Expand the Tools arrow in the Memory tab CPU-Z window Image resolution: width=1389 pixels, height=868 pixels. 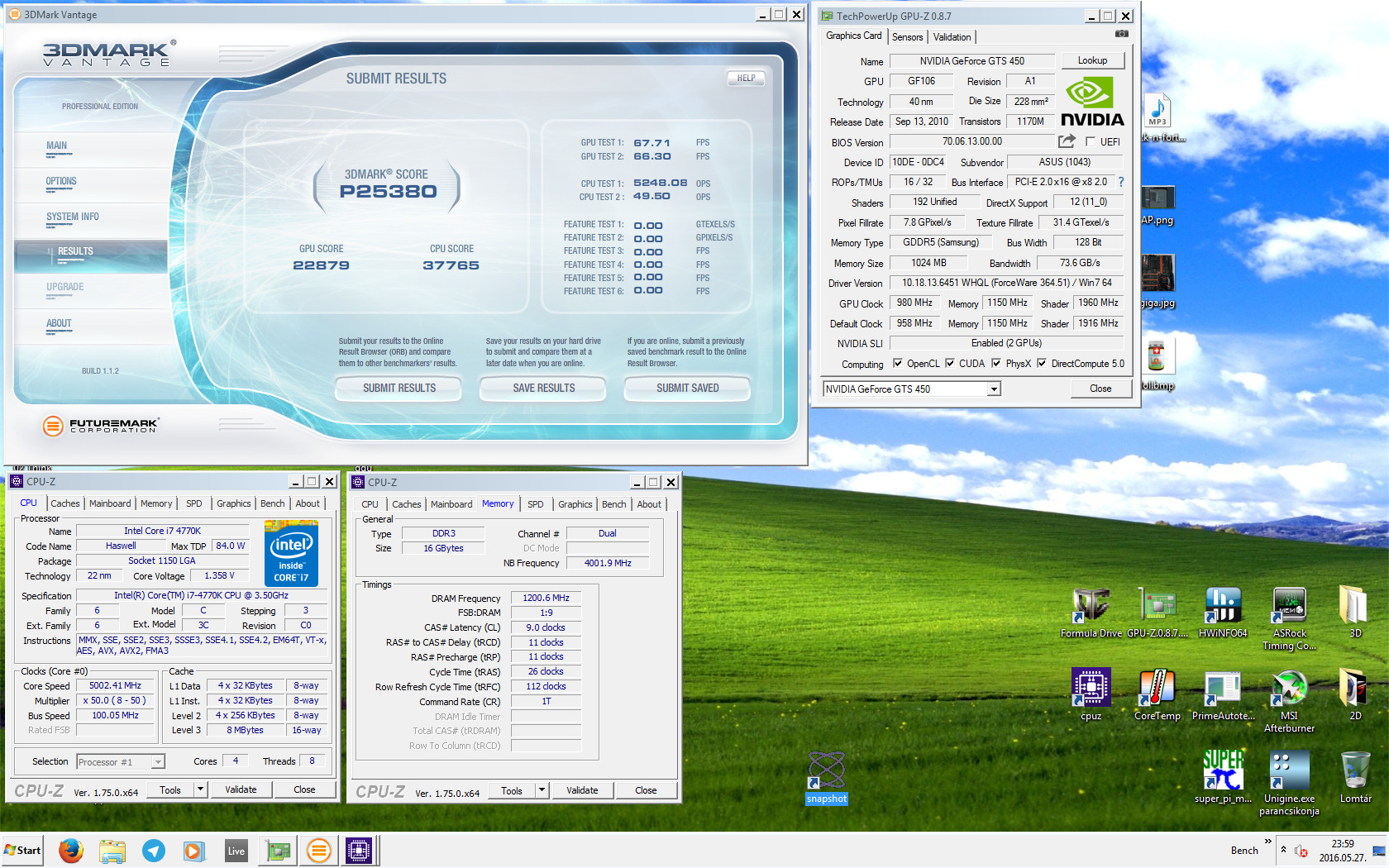(x=542, y=790)
